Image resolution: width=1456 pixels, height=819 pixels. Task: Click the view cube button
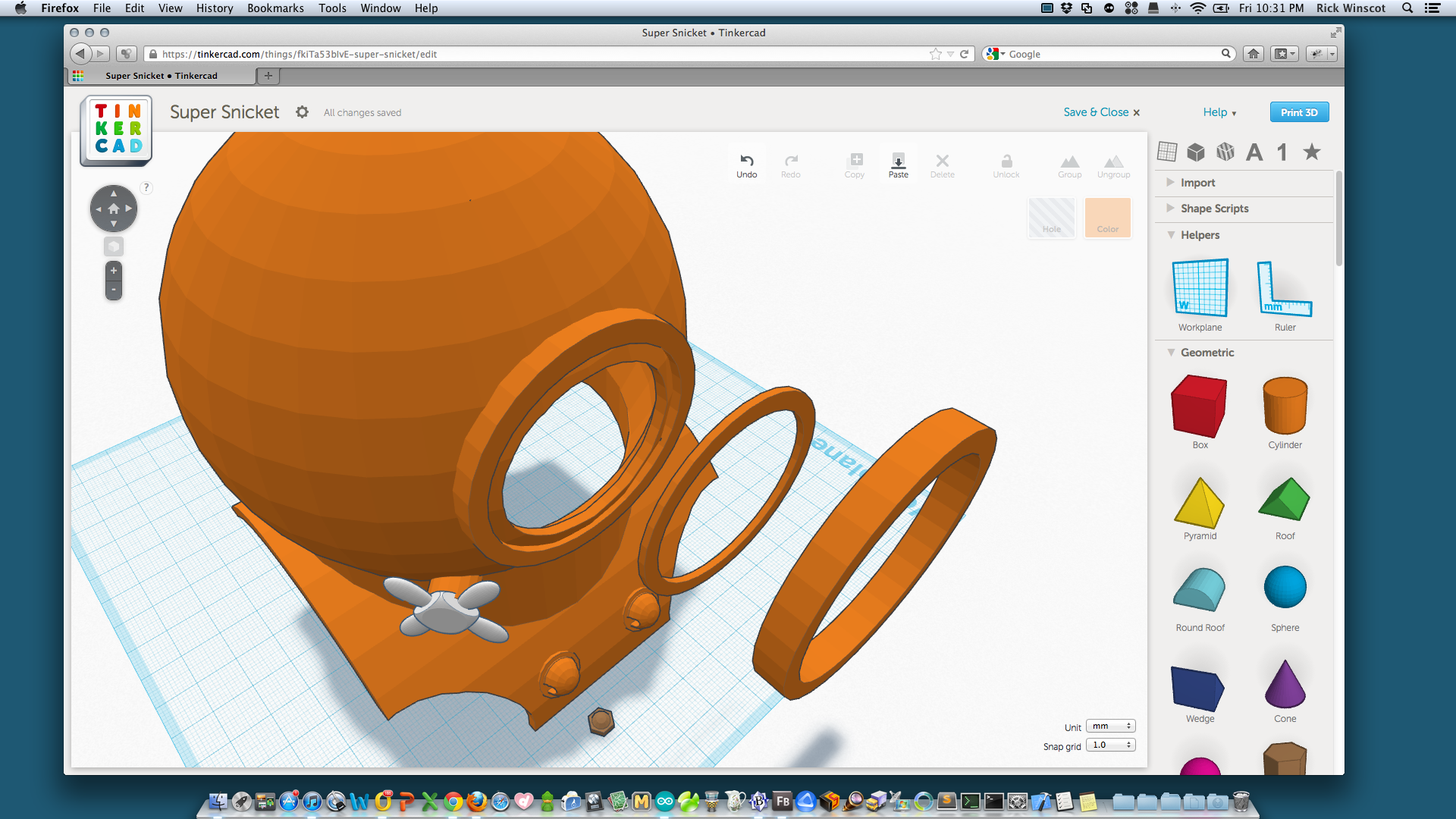(114, 246)
